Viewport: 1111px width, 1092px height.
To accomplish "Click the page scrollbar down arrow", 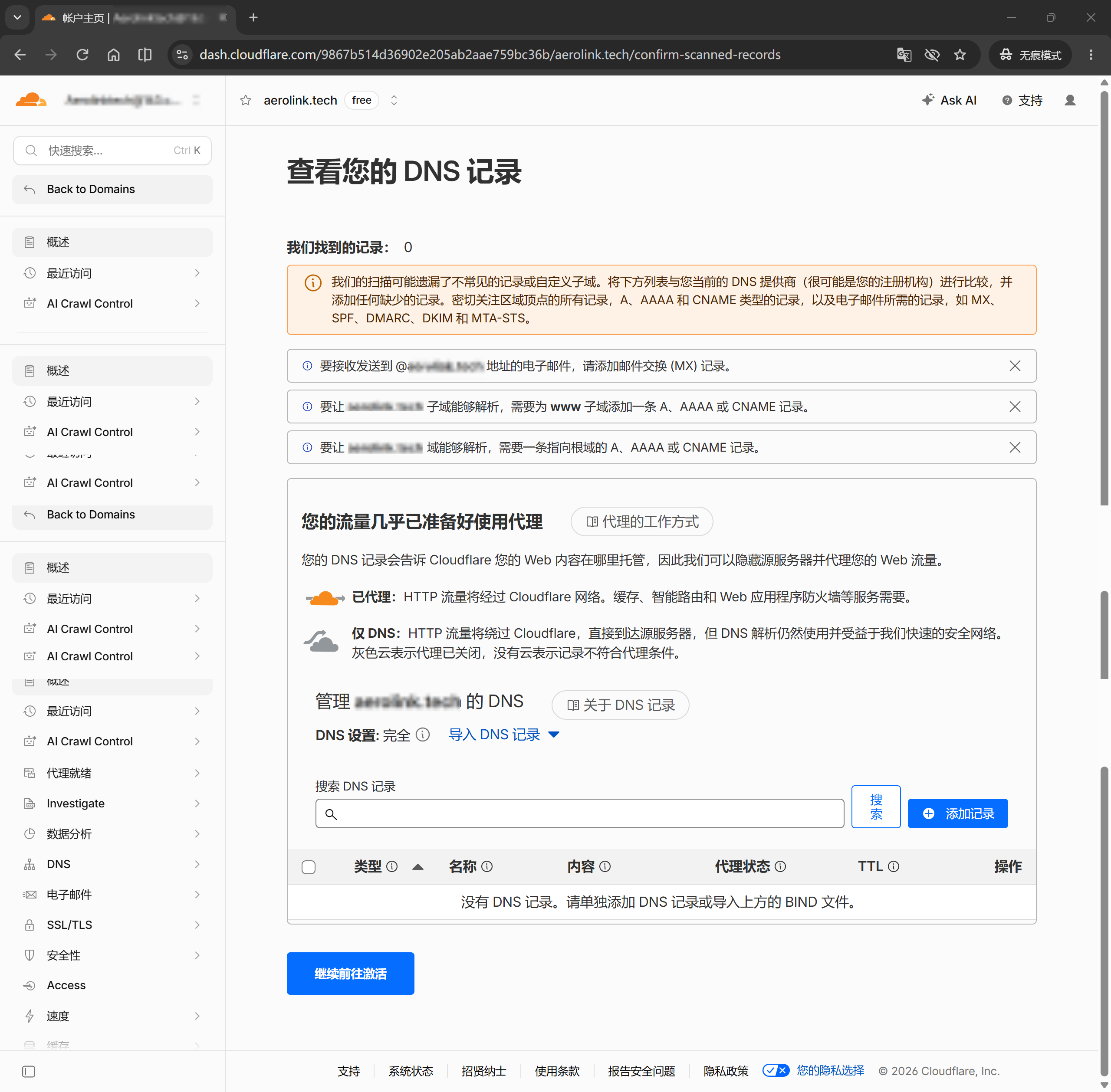I will point(1104,1085).
